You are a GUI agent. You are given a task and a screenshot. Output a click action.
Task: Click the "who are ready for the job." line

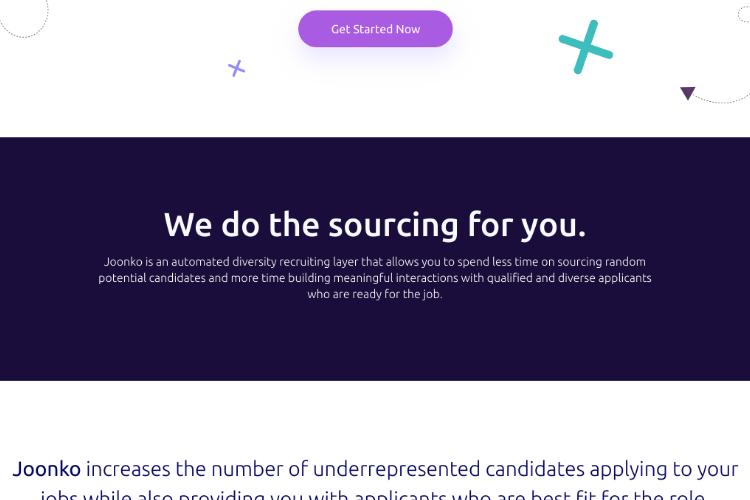(x=375, y=294)
